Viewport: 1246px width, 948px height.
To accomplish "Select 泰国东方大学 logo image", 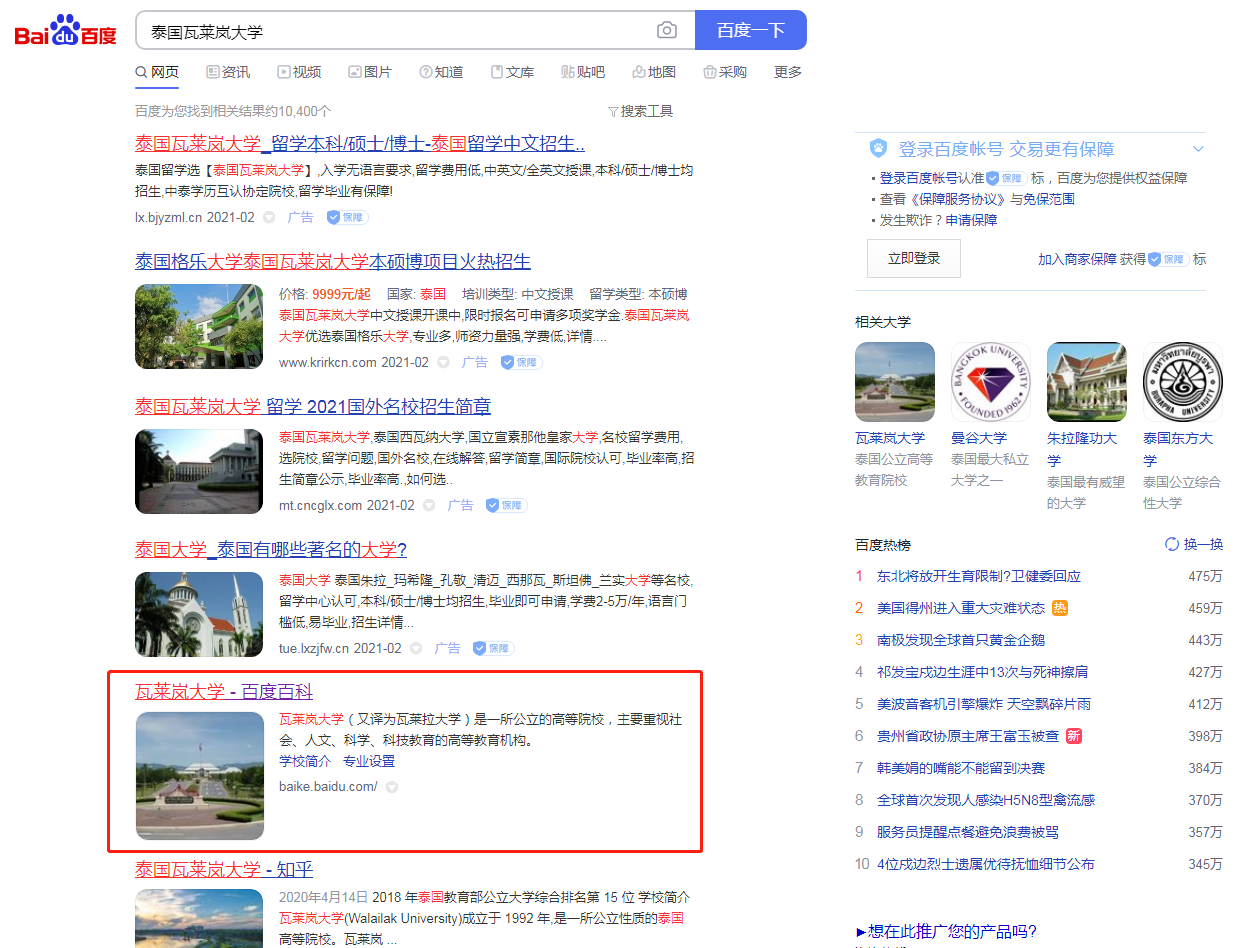I will [1183, 382].
